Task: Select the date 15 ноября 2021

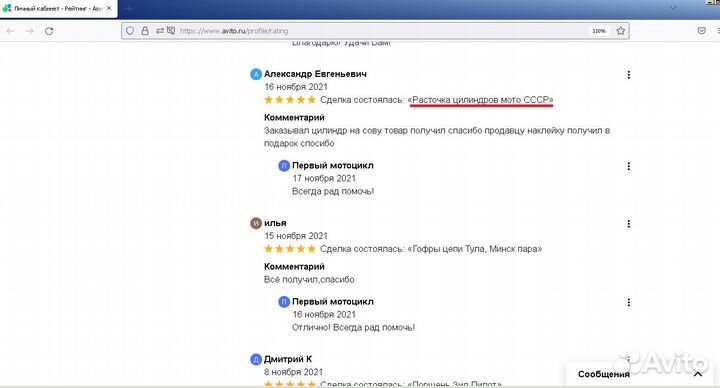Action: (296, 236)
